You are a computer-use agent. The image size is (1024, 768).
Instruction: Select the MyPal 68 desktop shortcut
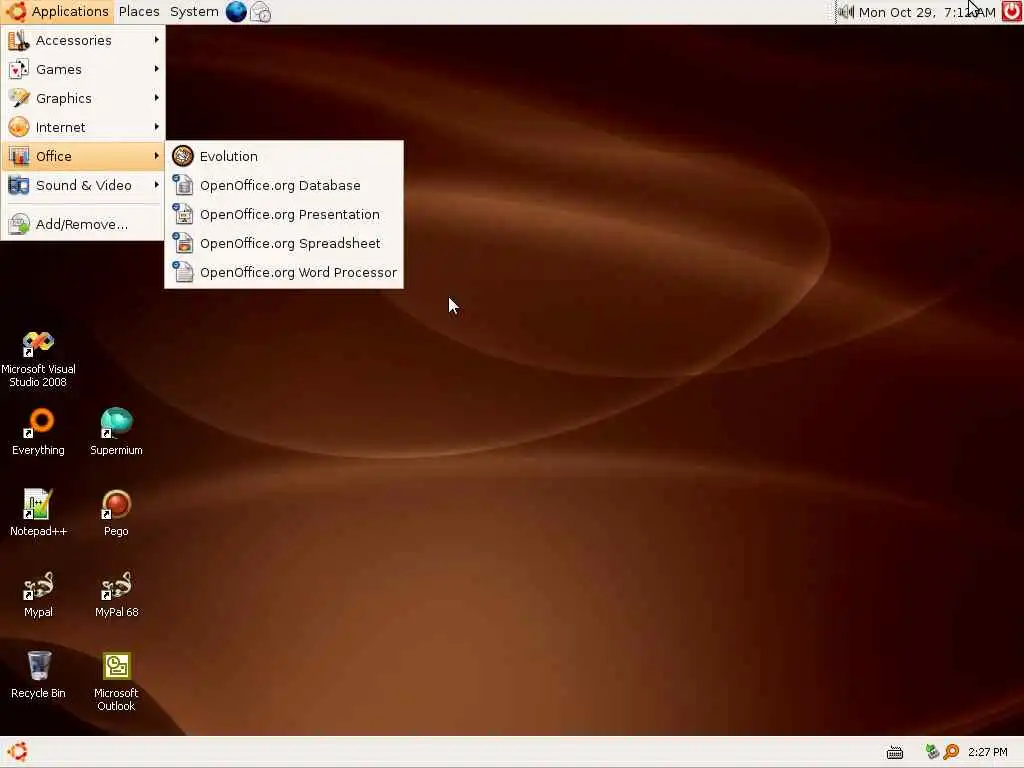point(116,594)
